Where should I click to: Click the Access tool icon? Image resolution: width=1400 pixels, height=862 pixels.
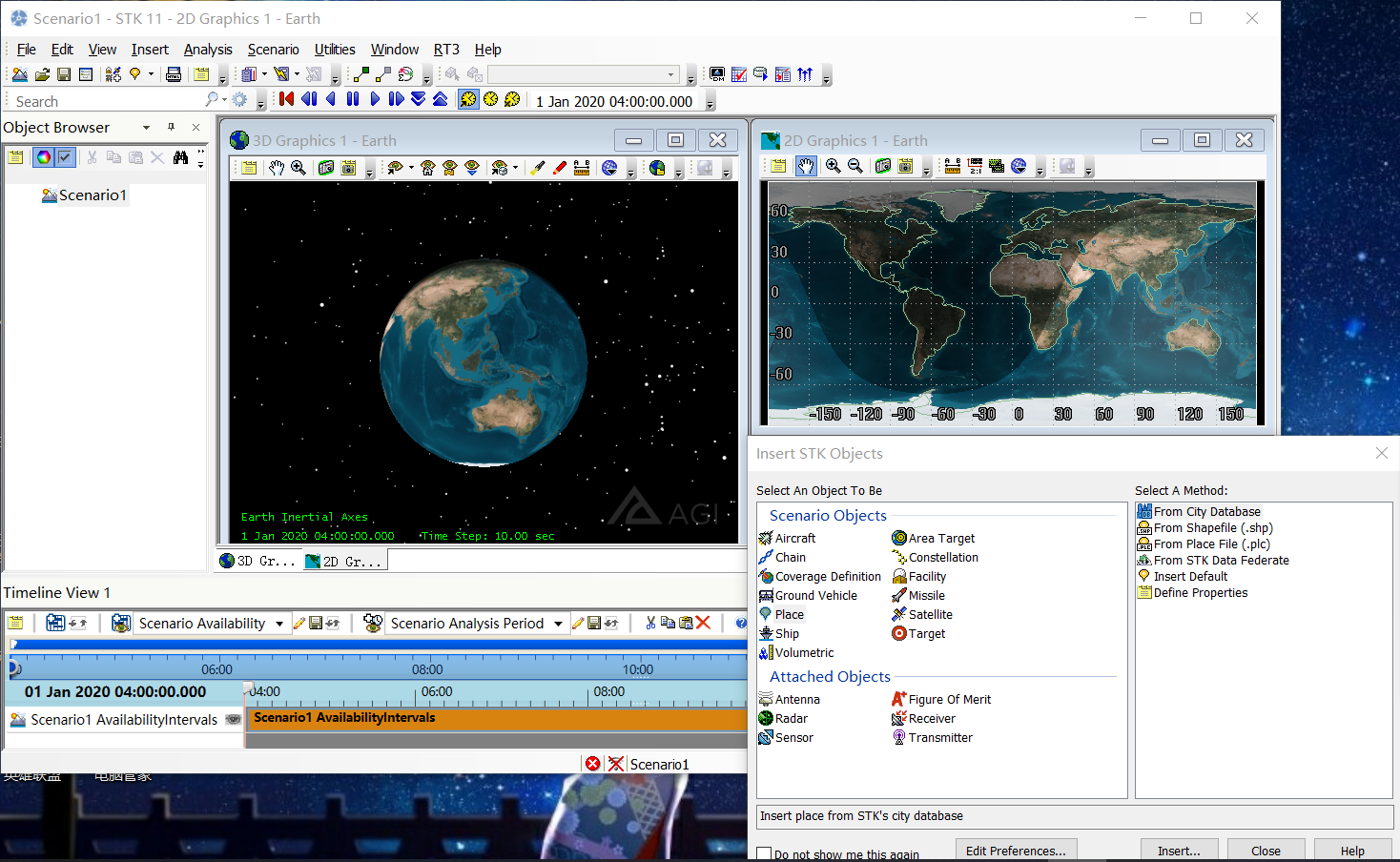[360, 74]
